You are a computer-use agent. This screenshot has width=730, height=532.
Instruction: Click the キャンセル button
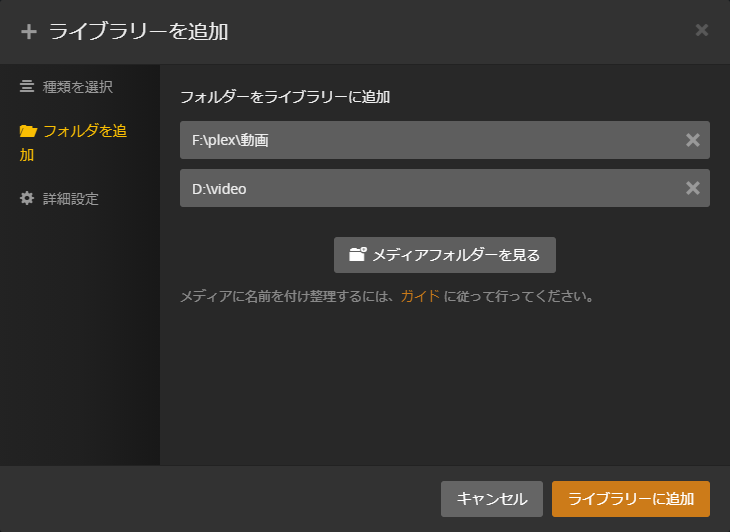coord(492,499)
